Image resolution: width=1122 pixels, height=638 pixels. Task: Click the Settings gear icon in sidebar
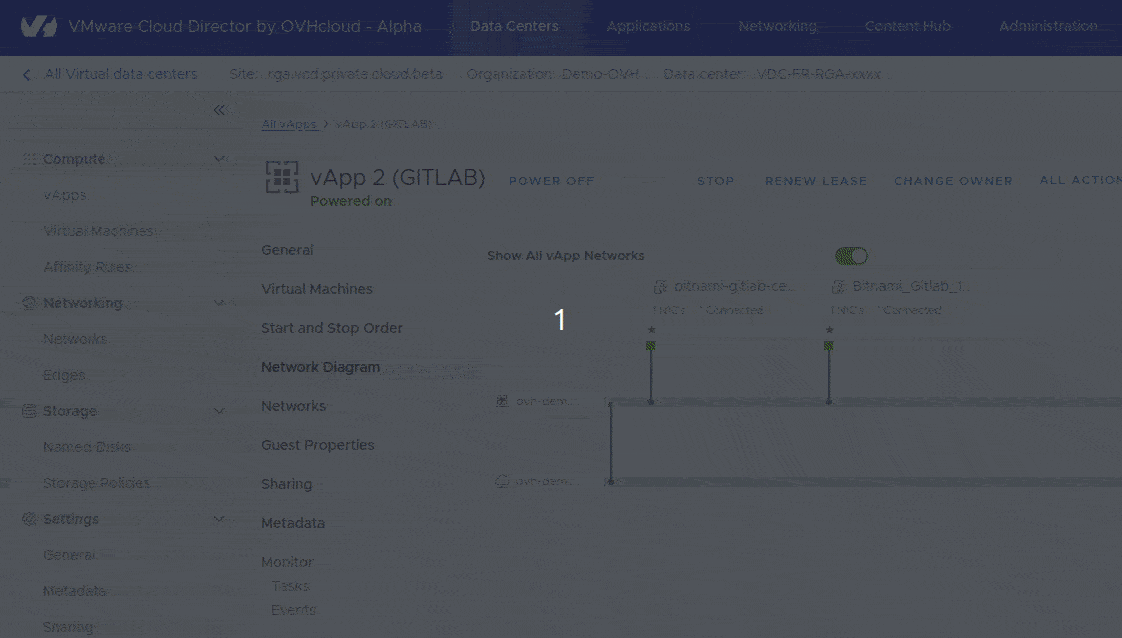point(29,518)
